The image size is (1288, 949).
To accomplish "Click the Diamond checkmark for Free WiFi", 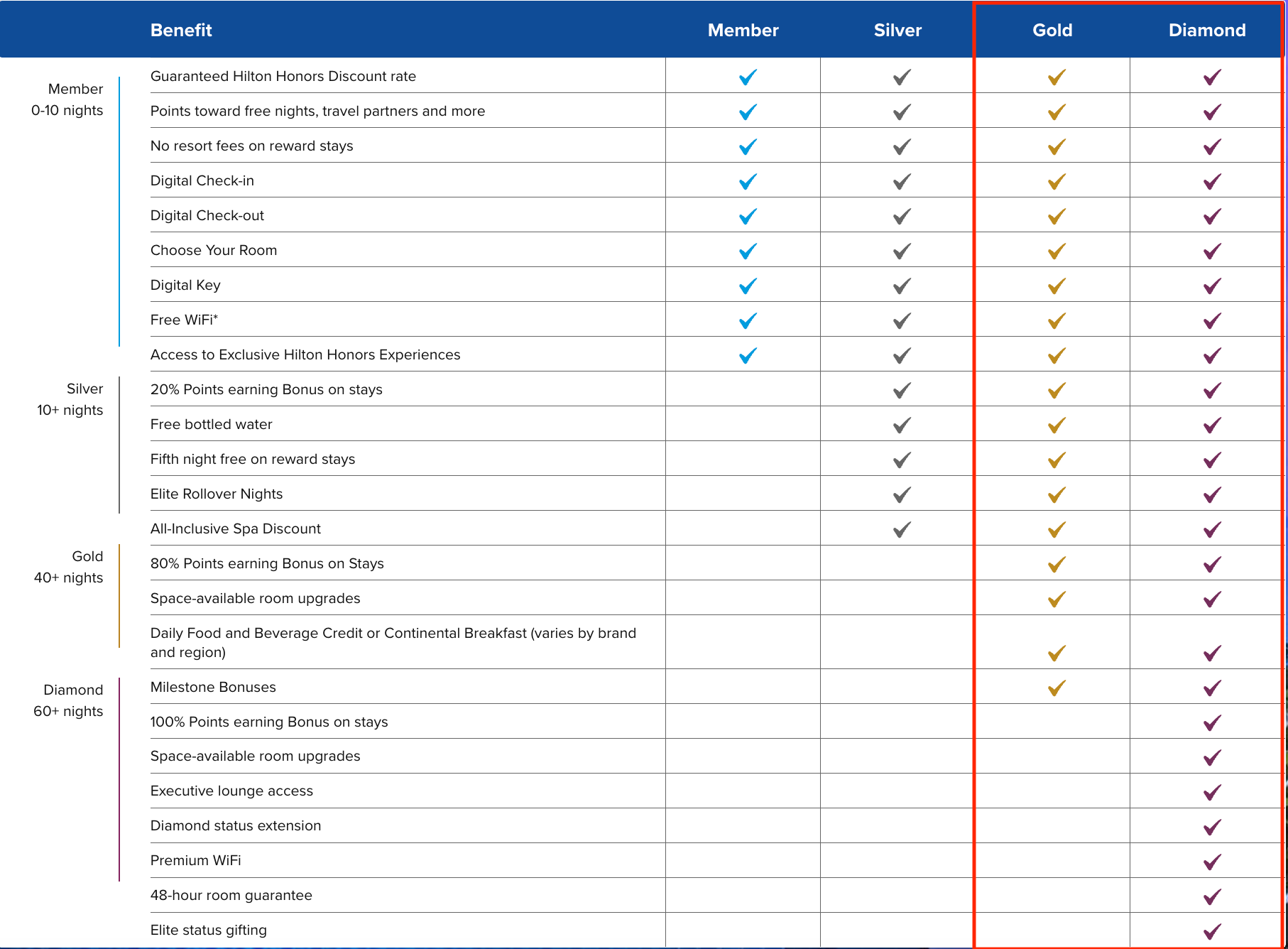I will 1212,320.
